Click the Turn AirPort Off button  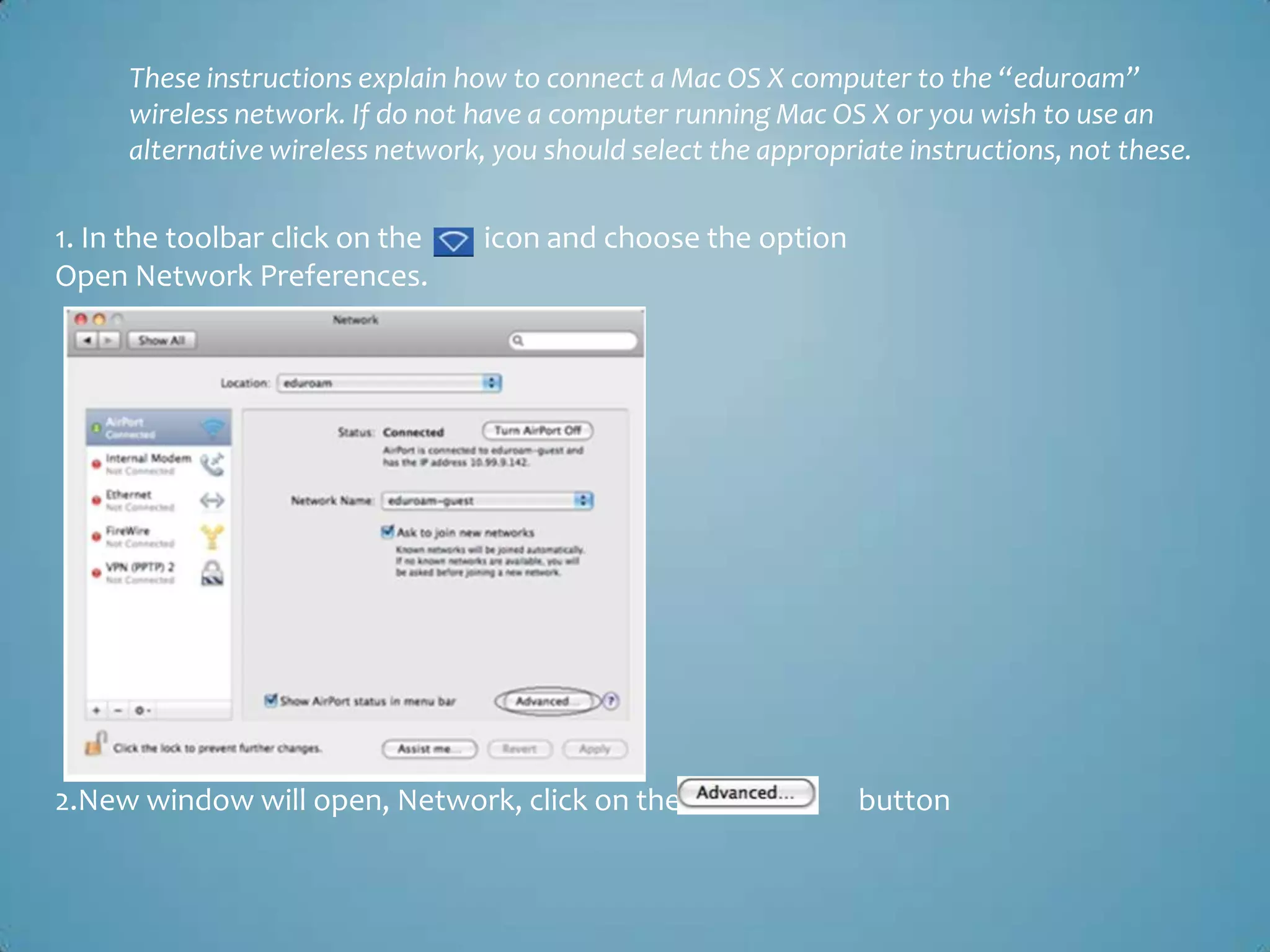[x=538, y=430]
